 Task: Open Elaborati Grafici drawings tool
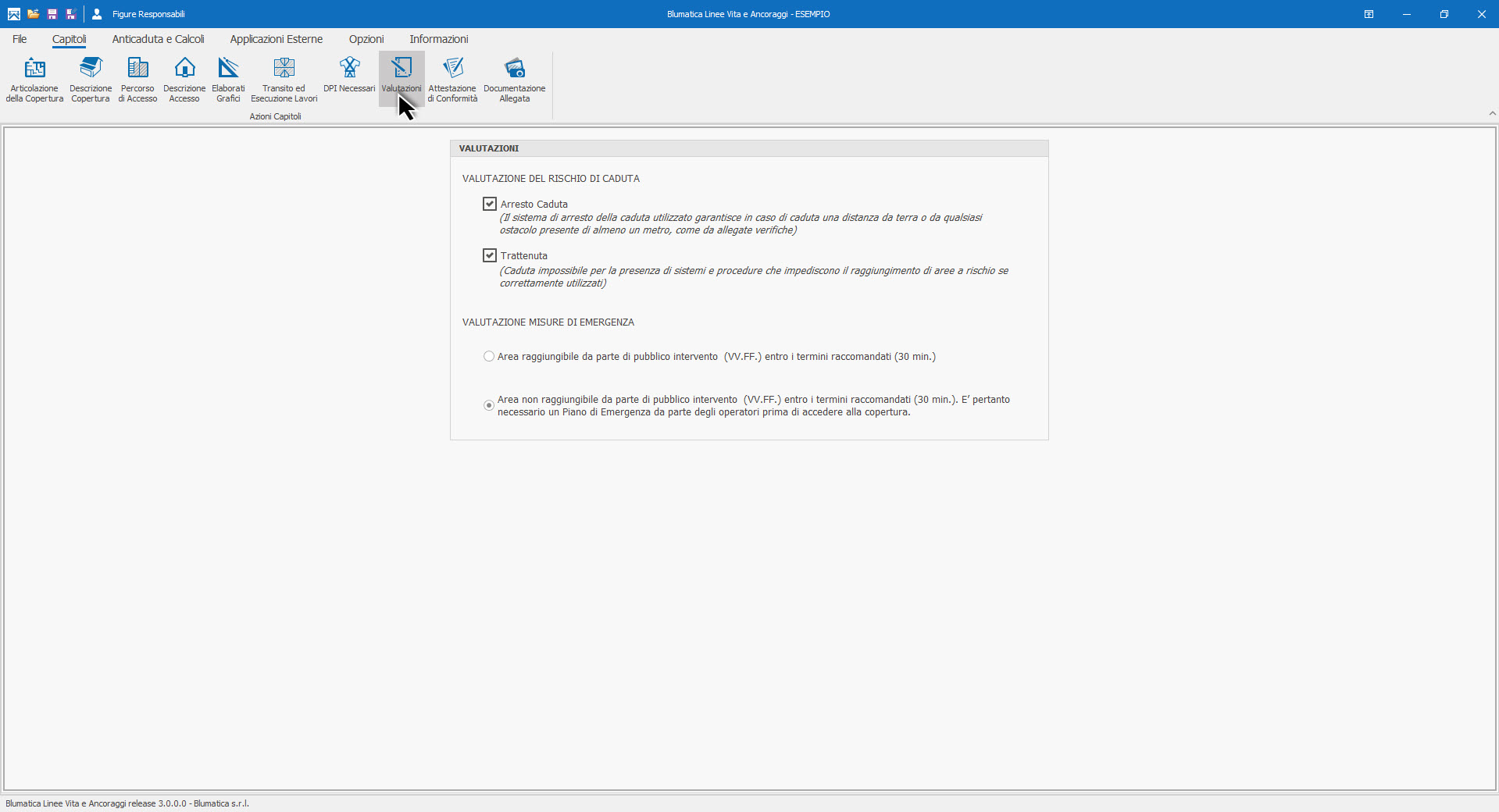click(228, 79)
